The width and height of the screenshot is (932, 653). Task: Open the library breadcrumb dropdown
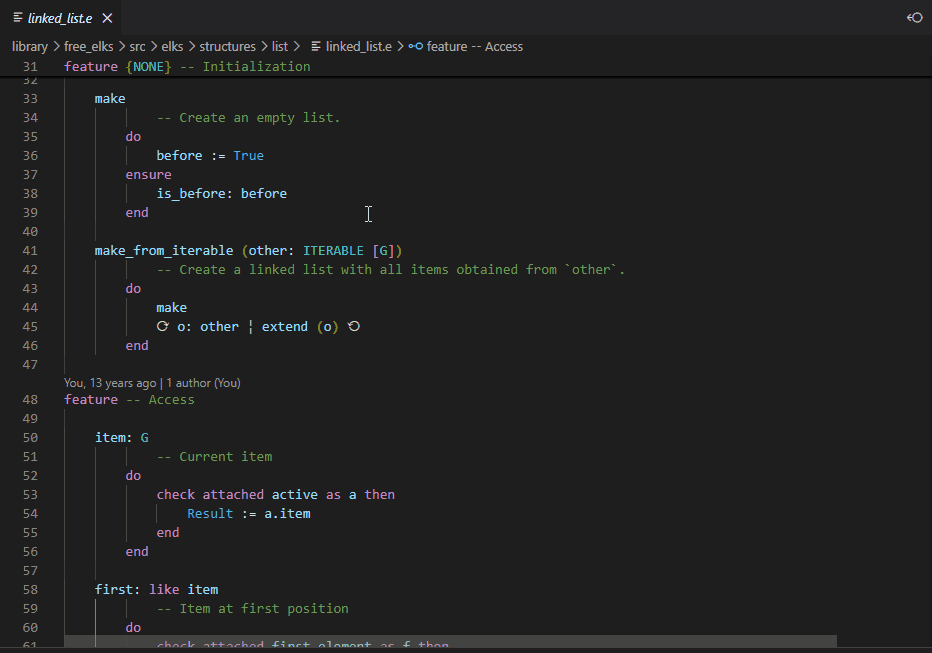click(29, 46)
